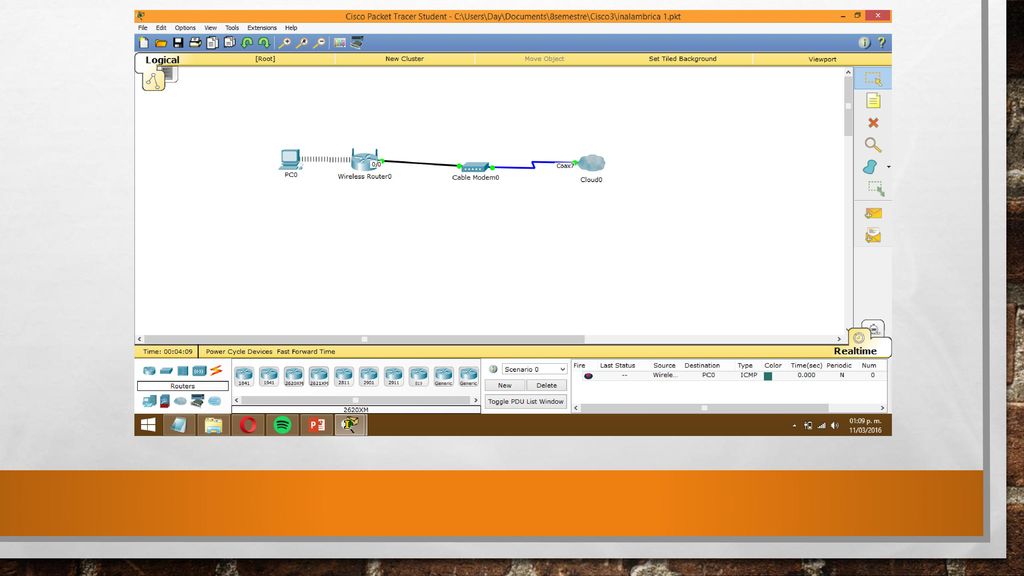Pick the Resize Shape tool
Image resolution: width=1024 pixels, height=576 pixels.
tap(875, 189)
